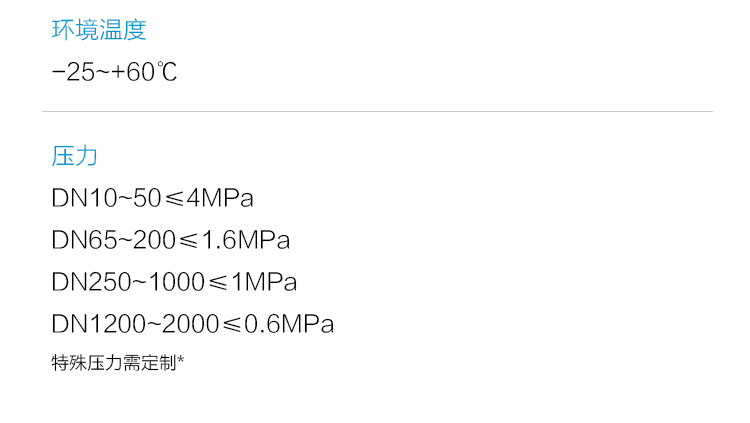Viewport: 750px width, 423px height.
Task: Click the DN250 text
Action: pyautogui.click(x=91, y=282)
